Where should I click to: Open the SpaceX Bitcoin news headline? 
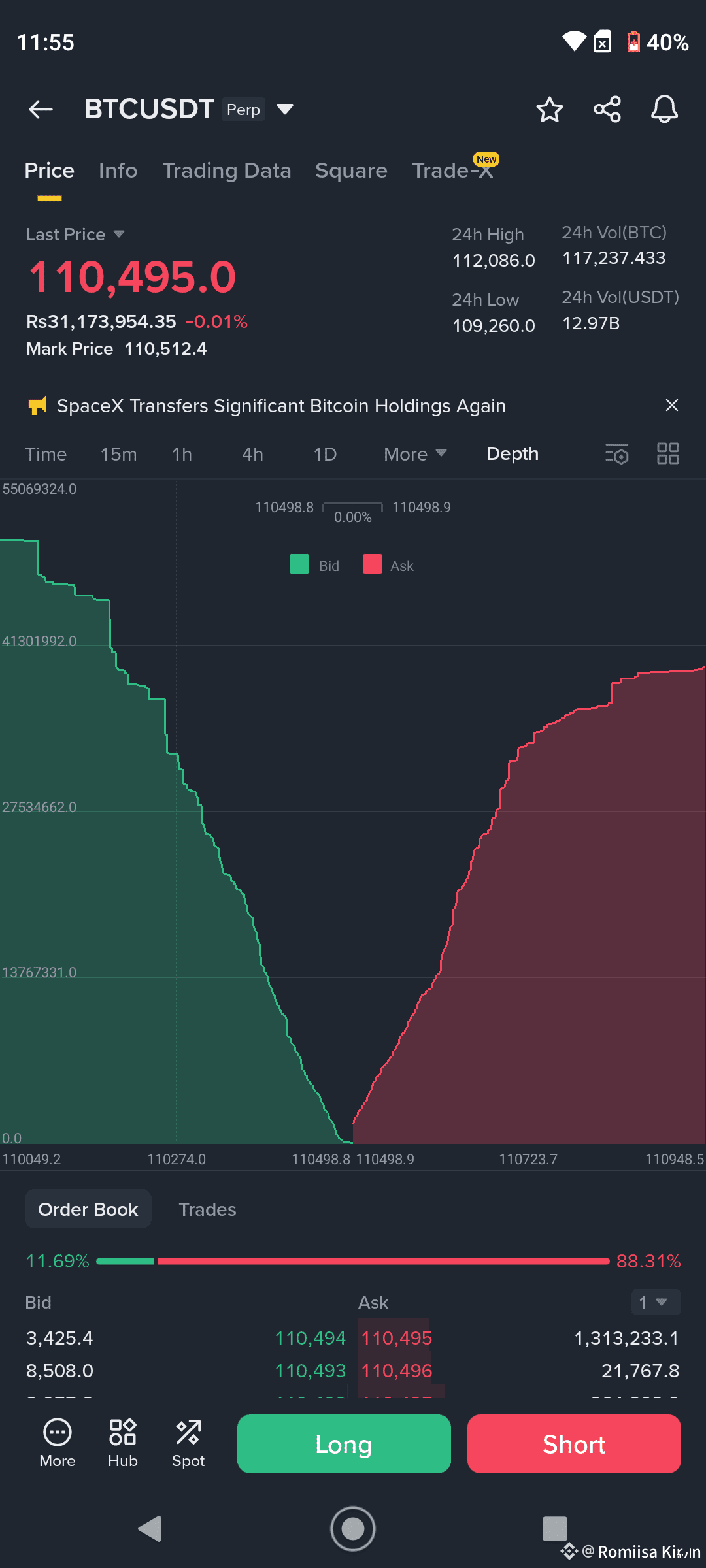click(281, 406)
